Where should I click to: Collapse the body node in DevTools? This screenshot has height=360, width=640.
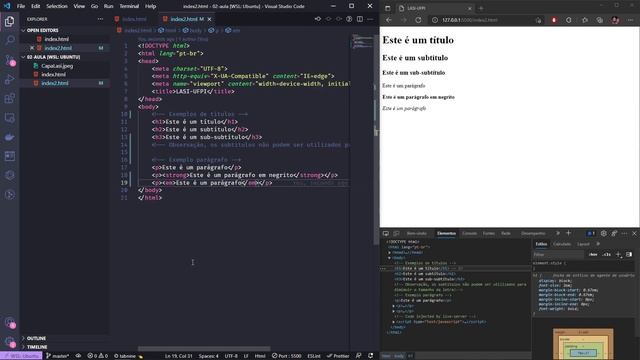click(389, 258)
